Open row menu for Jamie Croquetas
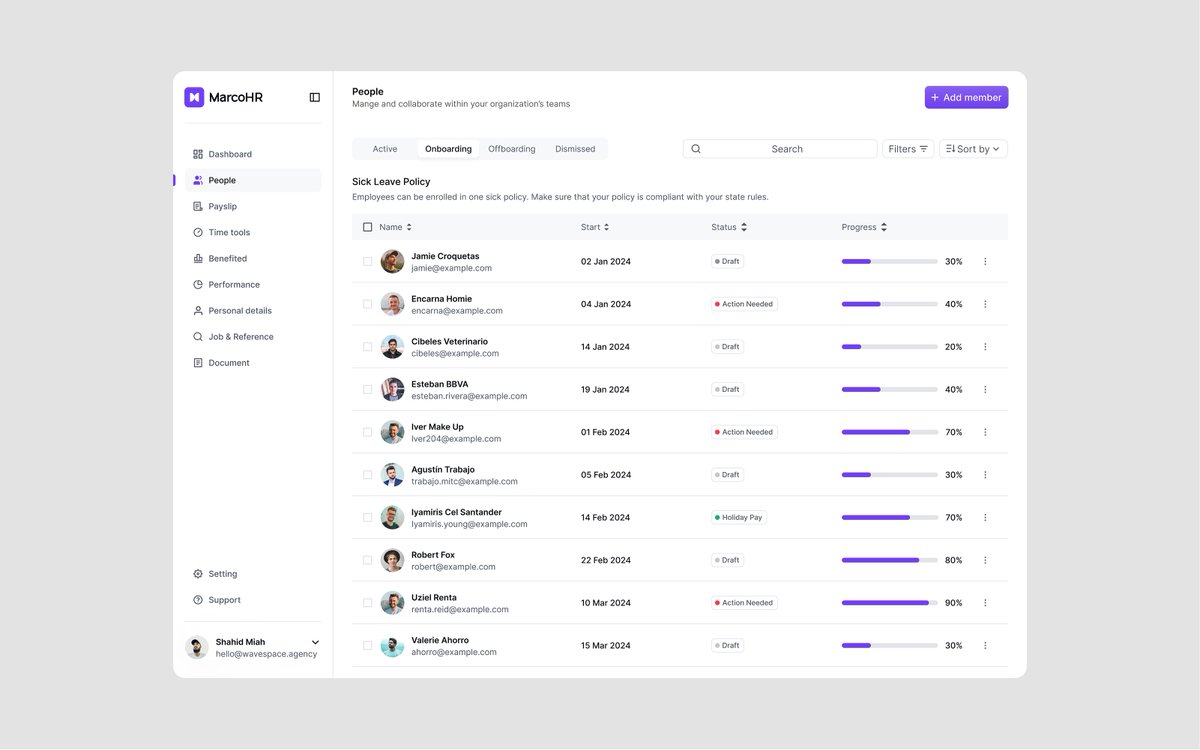 click(985, 261)
